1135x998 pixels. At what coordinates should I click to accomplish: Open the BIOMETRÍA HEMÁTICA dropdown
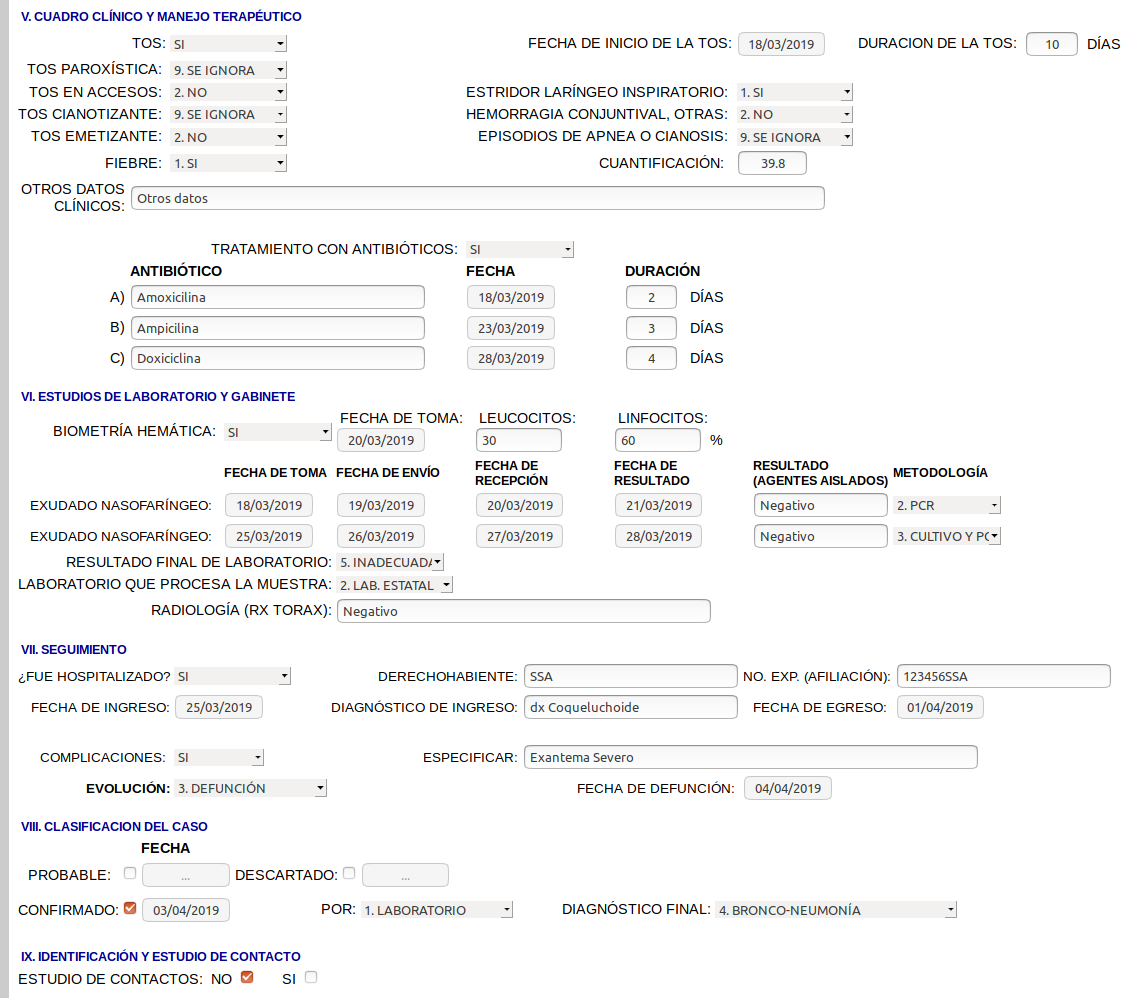coord(278,432)
